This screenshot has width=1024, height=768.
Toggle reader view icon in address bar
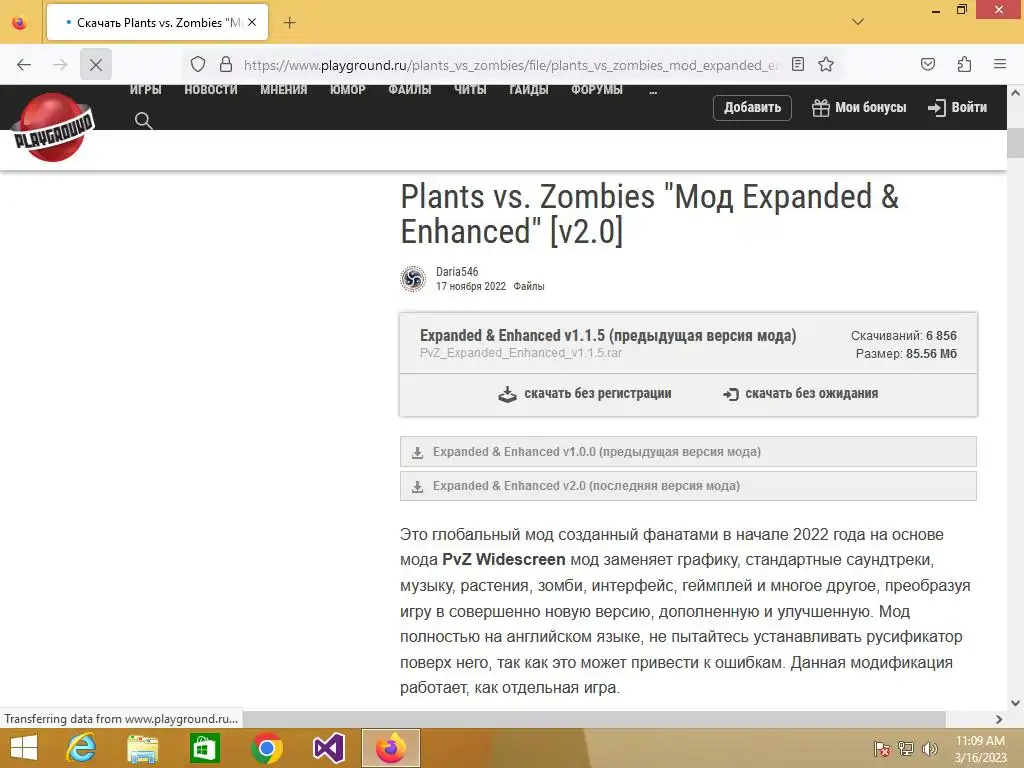[x=797, y=64]
